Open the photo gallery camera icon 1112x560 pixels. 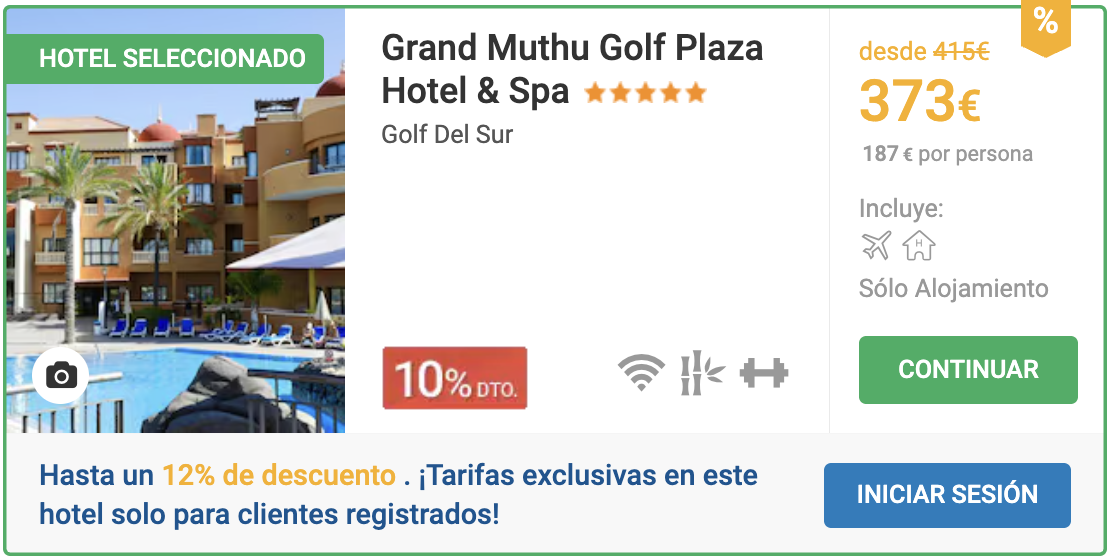61,375
